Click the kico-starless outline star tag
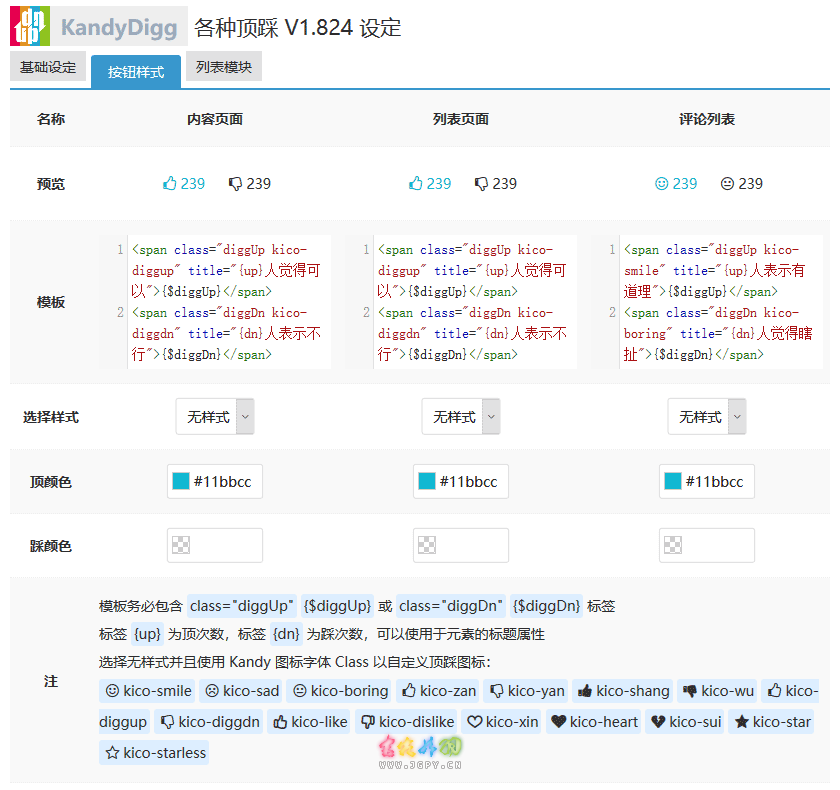Viewport: 840px width, 790px height. 154,753
